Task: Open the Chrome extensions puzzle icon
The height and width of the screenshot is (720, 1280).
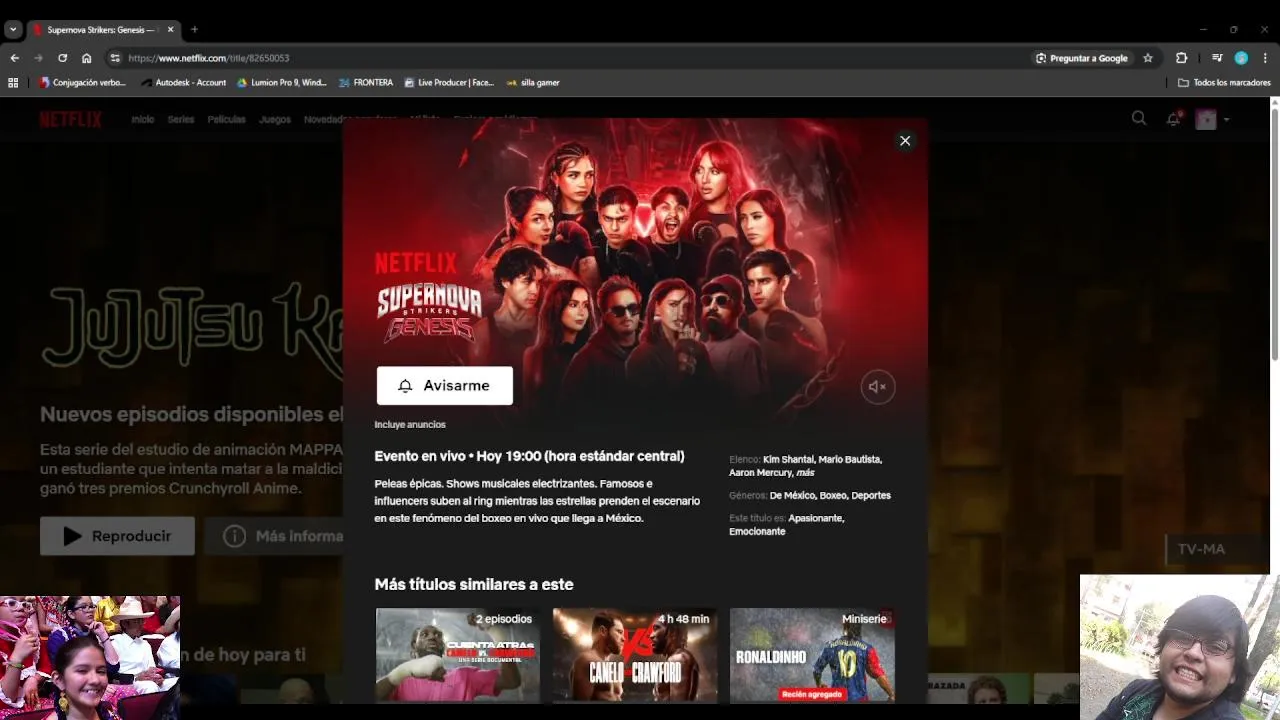Action: pos(1181,58)
